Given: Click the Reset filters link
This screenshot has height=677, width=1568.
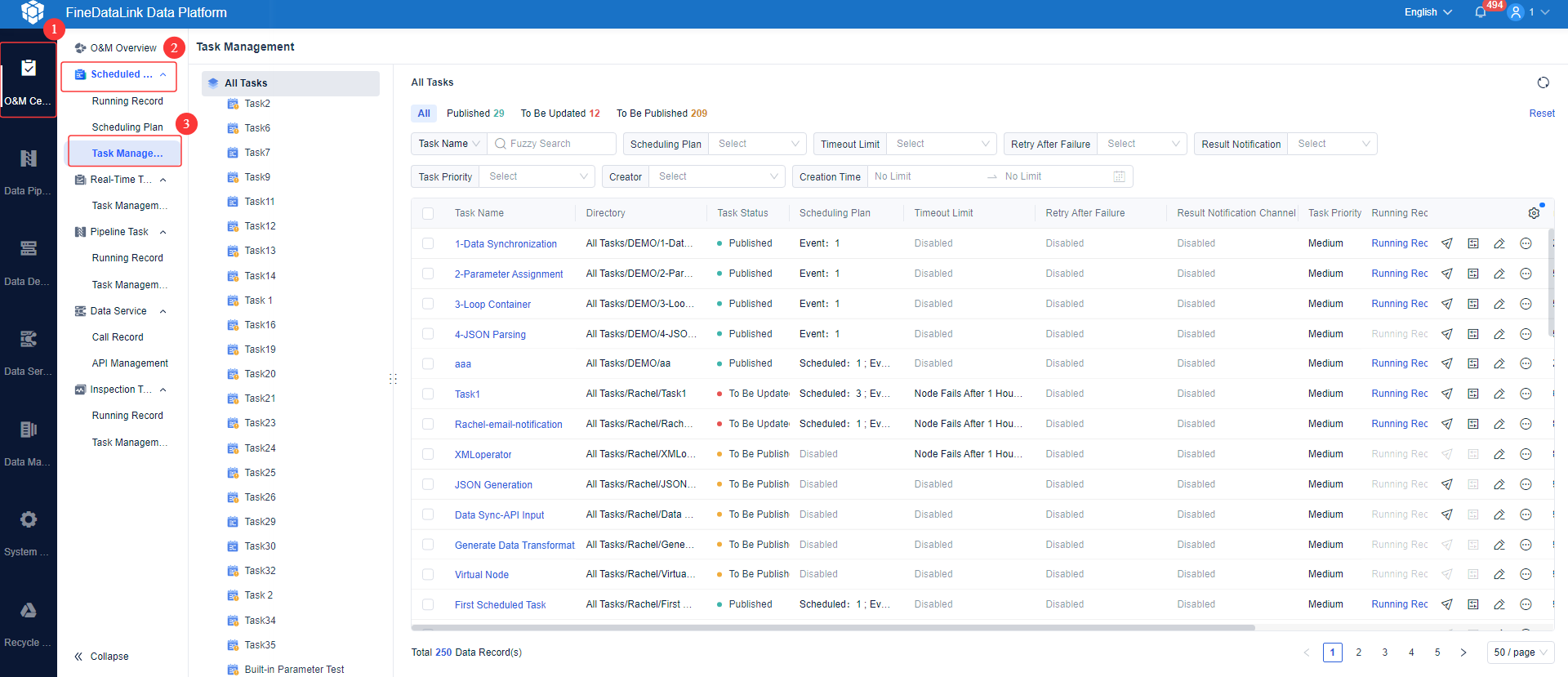Looking at the screenshot, I should tap(1542, 114).
